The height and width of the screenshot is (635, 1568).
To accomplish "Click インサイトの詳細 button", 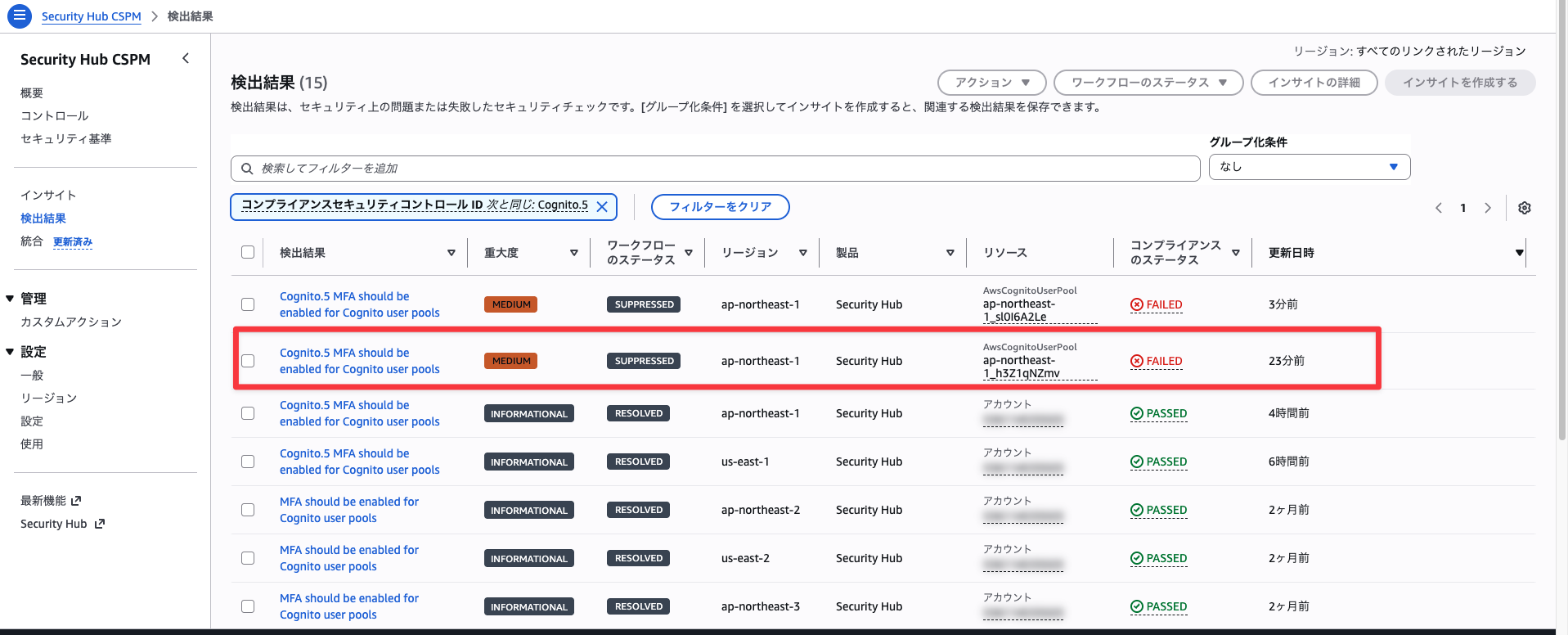I will 1314,83.
